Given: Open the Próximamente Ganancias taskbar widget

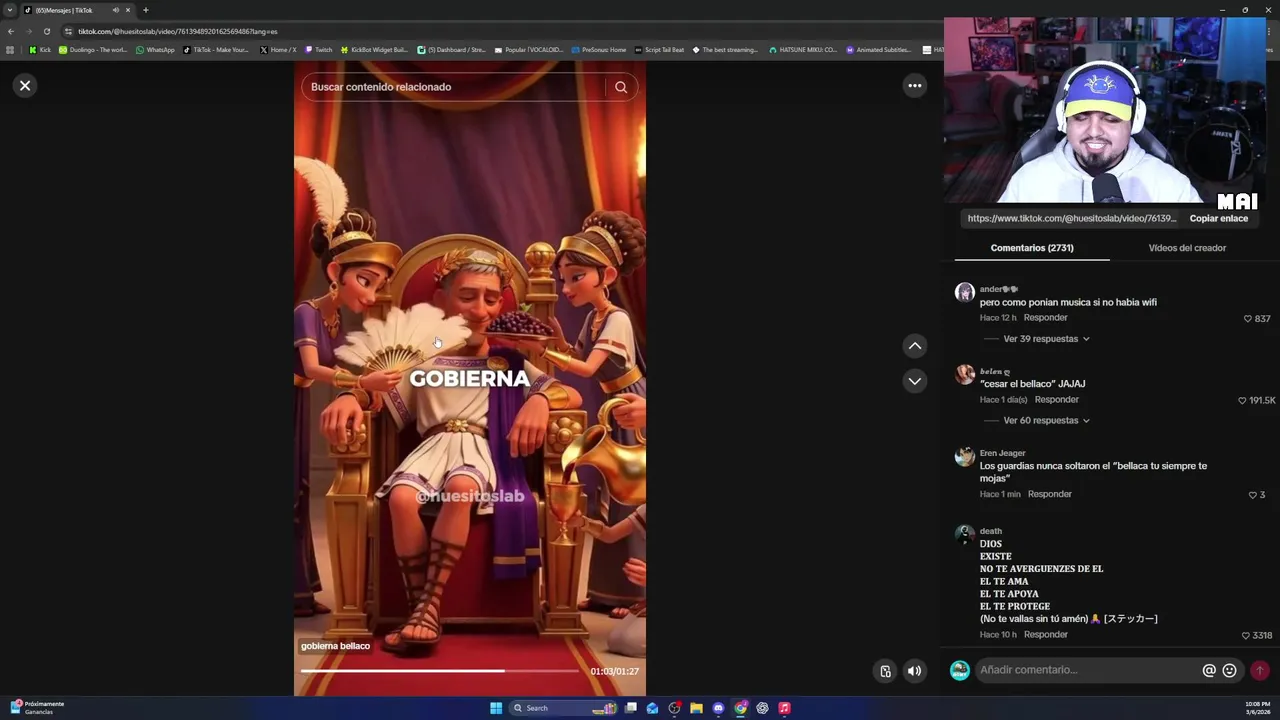Looking at the screenshot, I should click(x=38, y=707).
